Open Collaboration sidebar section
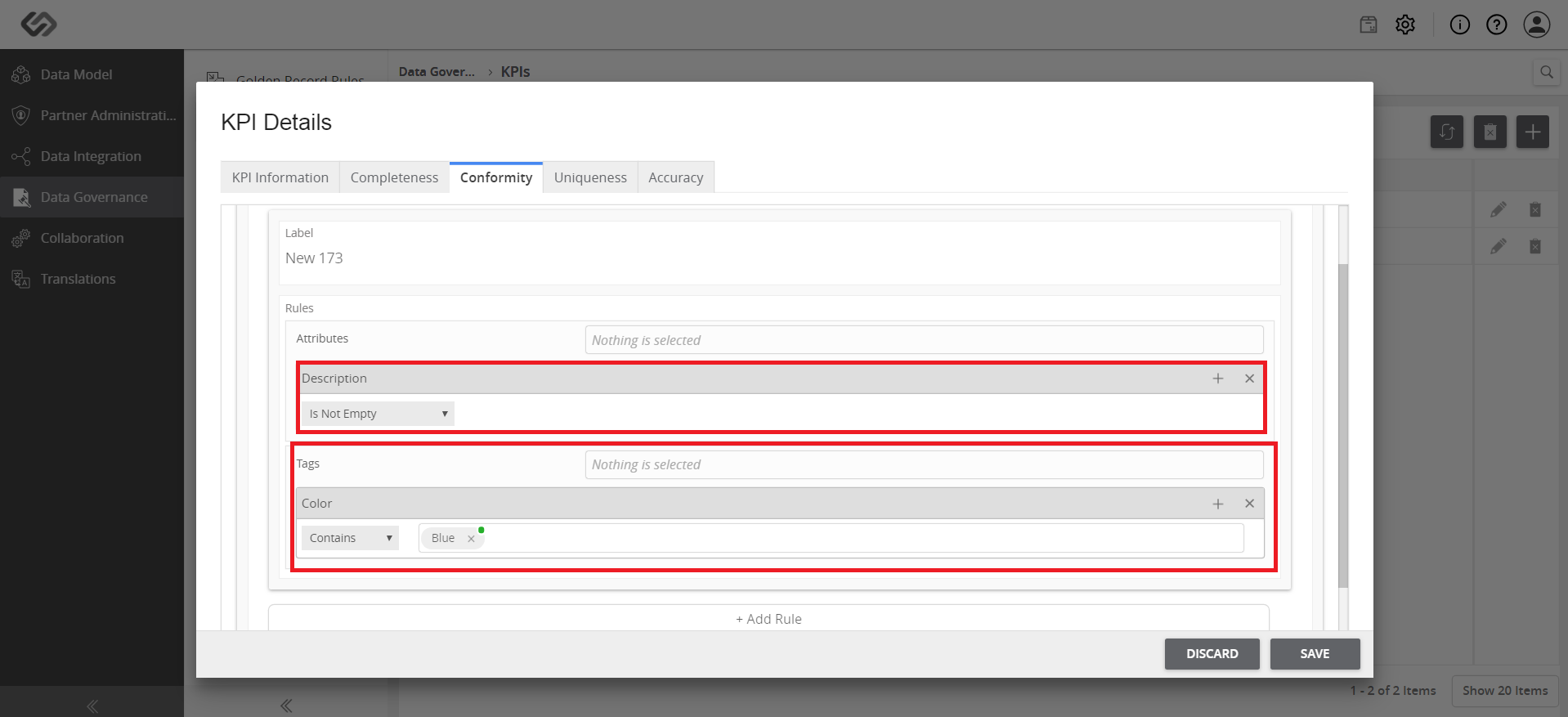The width and height of the screenshot is (1568, 717). click(92, 238)
